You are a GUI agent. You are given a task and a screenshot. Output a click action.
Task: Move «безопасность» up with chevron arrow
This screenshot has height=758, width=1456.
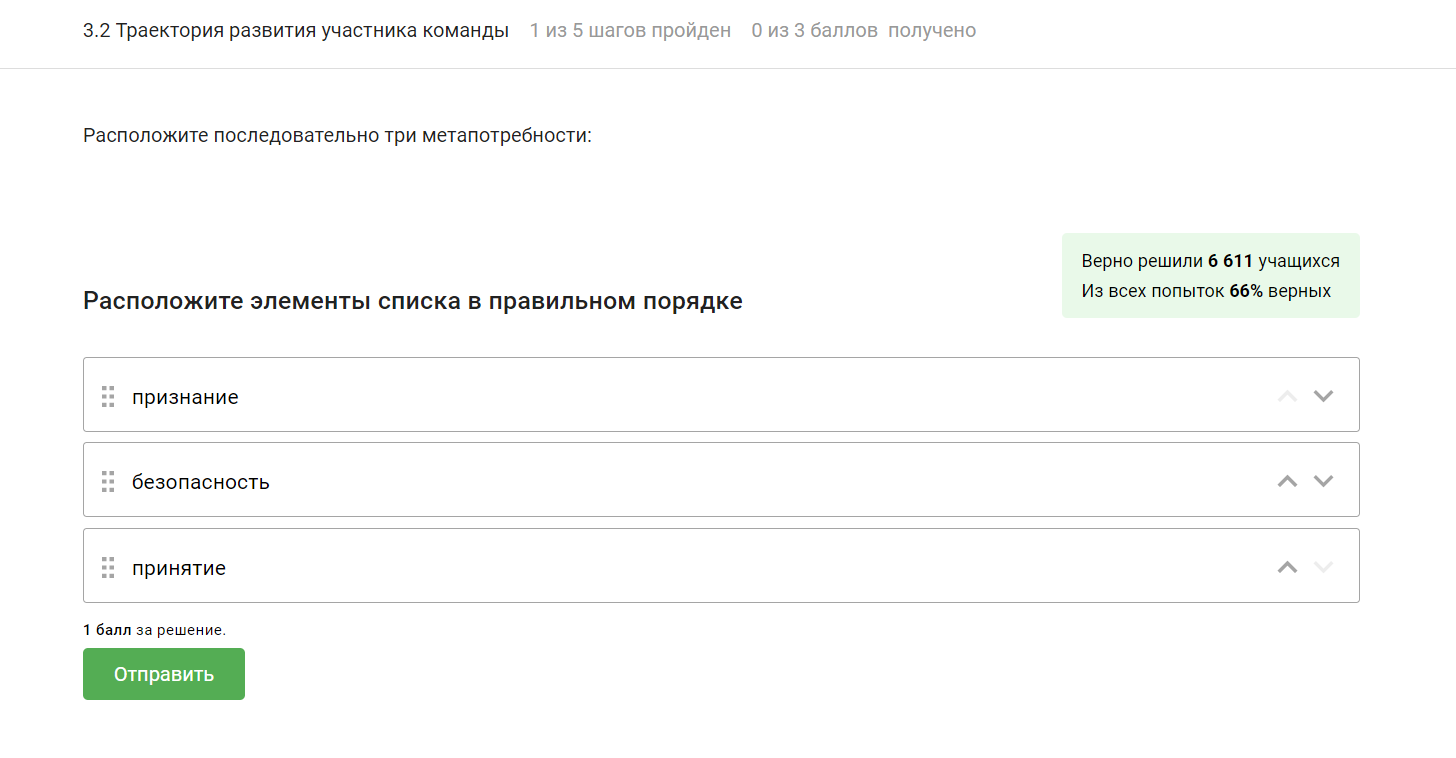tap(1287, 481)
